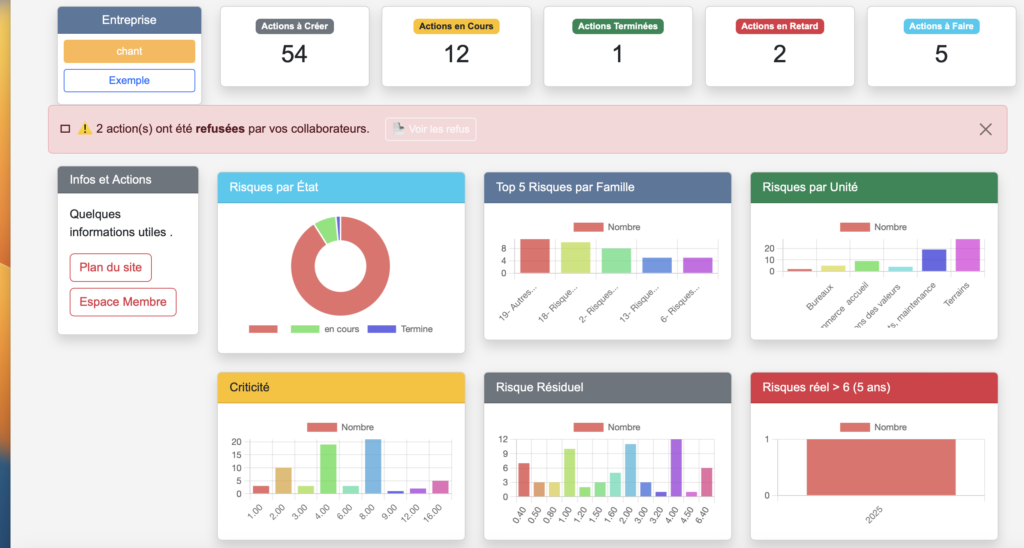
Task: Click the '2- Risques' green bar
Action: coord(616,261)
